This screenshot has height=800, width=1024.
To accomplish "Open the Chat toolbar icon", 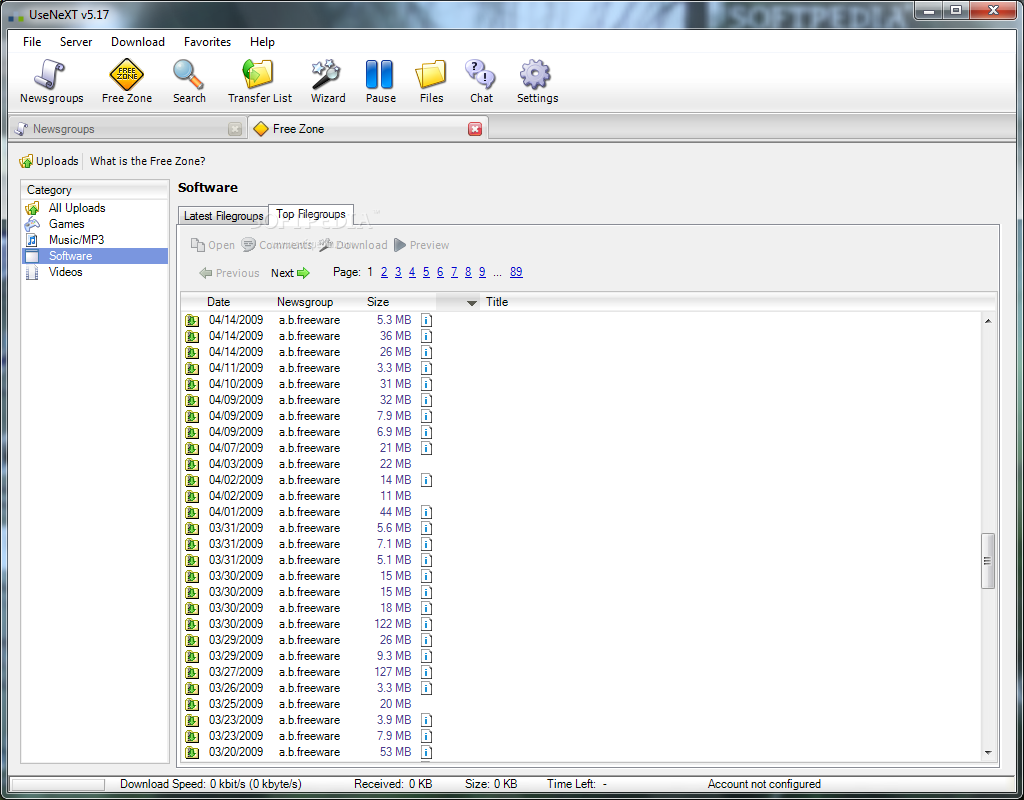I will coord(481,81).
